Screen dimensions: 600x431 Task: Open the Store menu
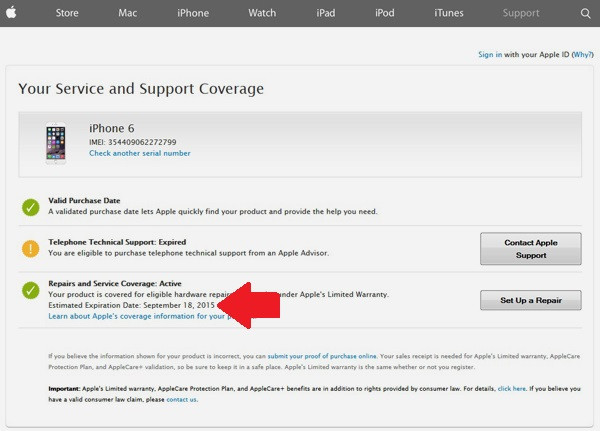67,13
